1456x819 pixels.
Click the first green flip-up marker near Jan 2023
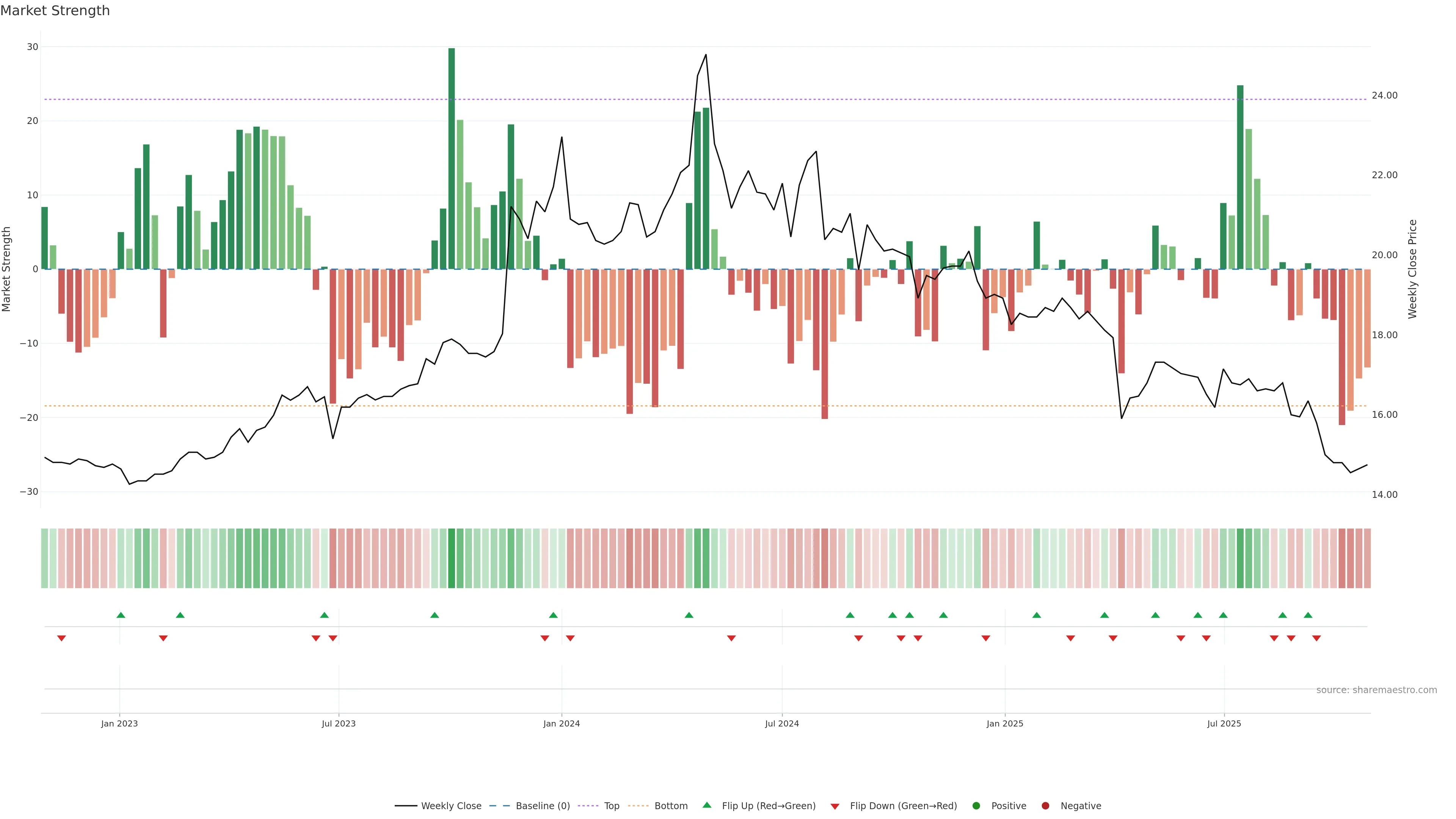(x=121, y=615)
